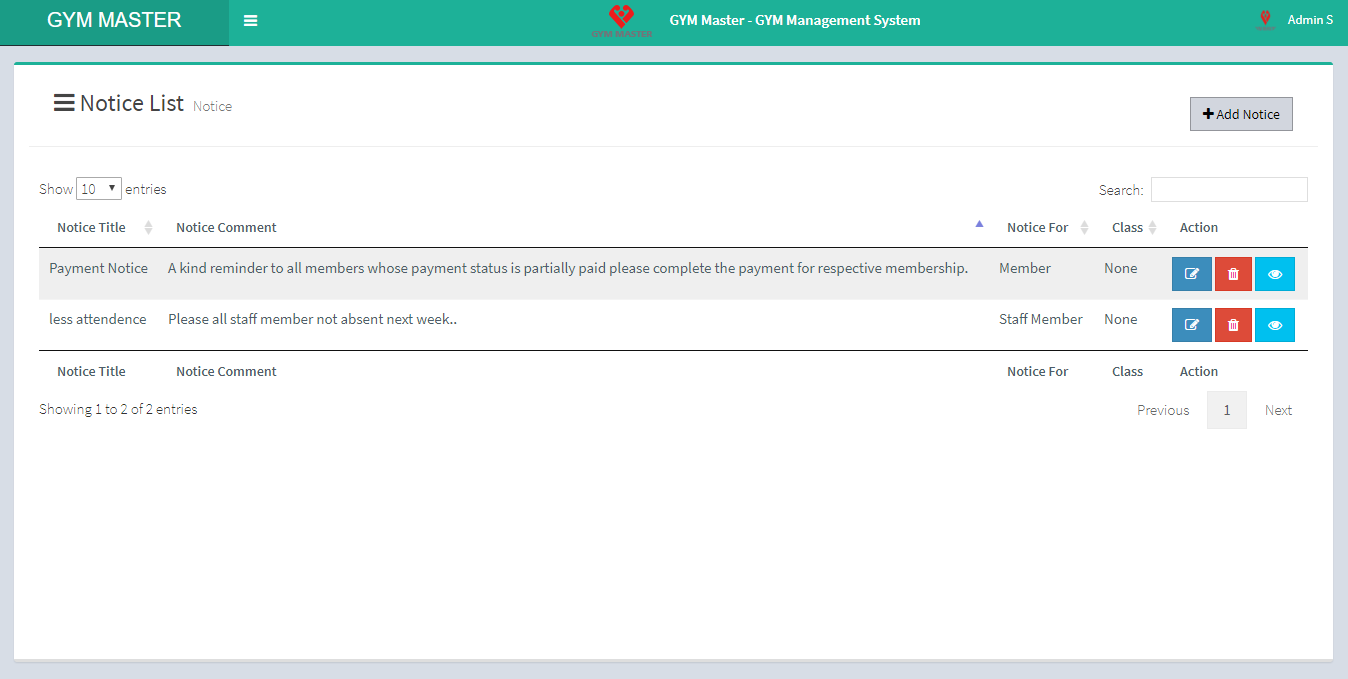Edit the Payment Notice entry
The height and width of the screenshot is (679, 1348).
click(1191, 274)
